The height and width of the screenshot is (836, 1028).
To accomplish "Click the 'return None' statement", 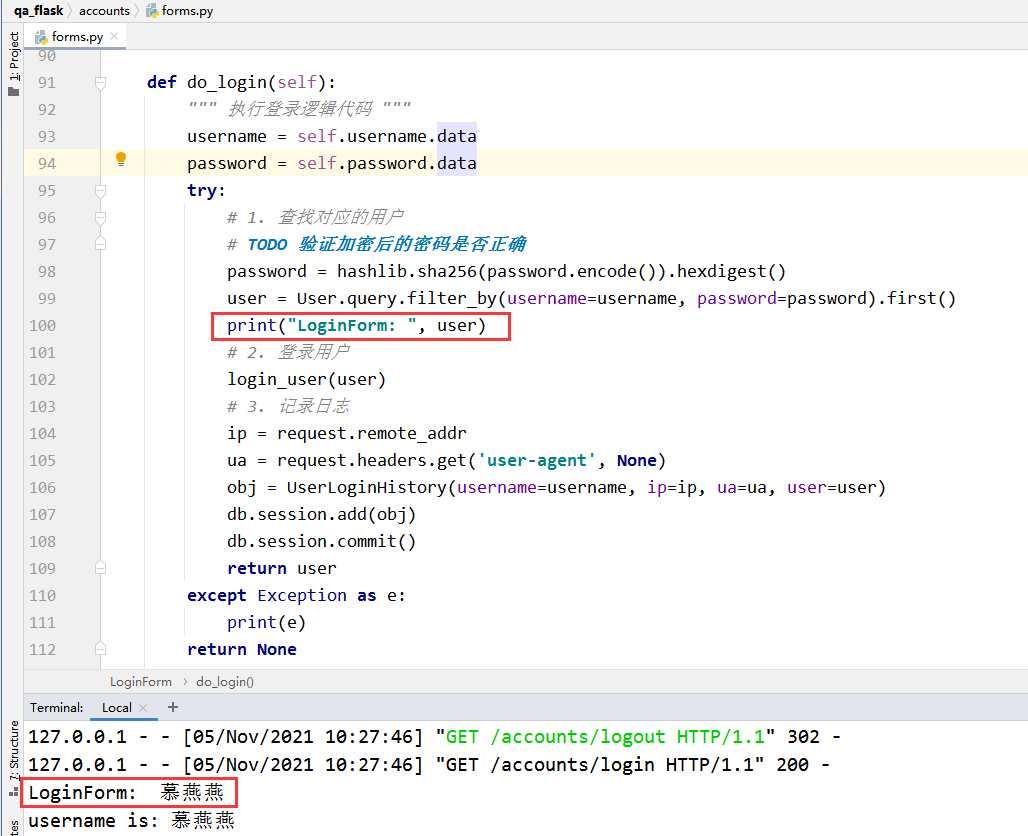I will (x=242, y=650).
